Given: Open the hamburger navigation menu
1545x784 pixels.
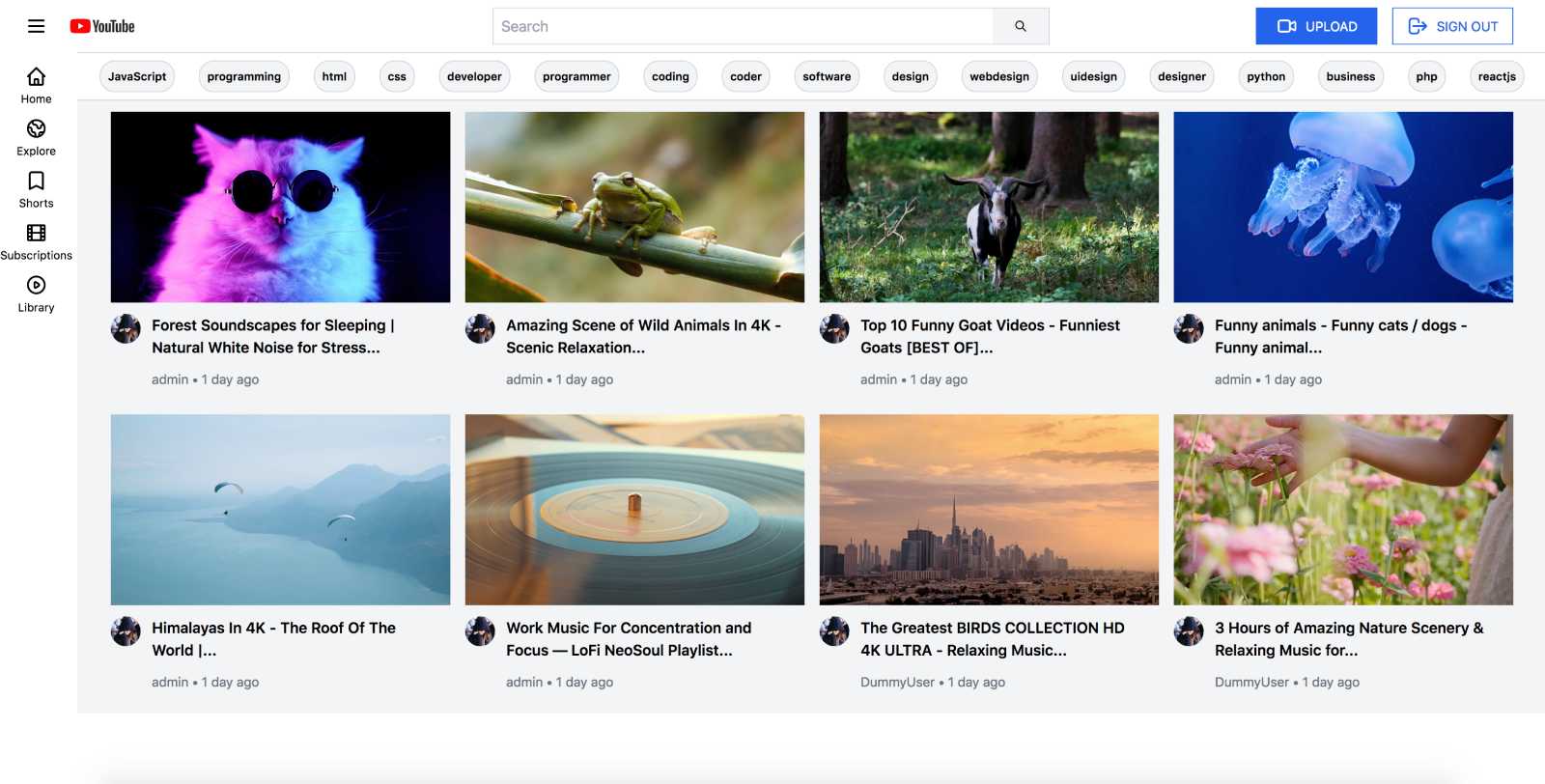Looking at the screenshot, I should coord(37,26).
